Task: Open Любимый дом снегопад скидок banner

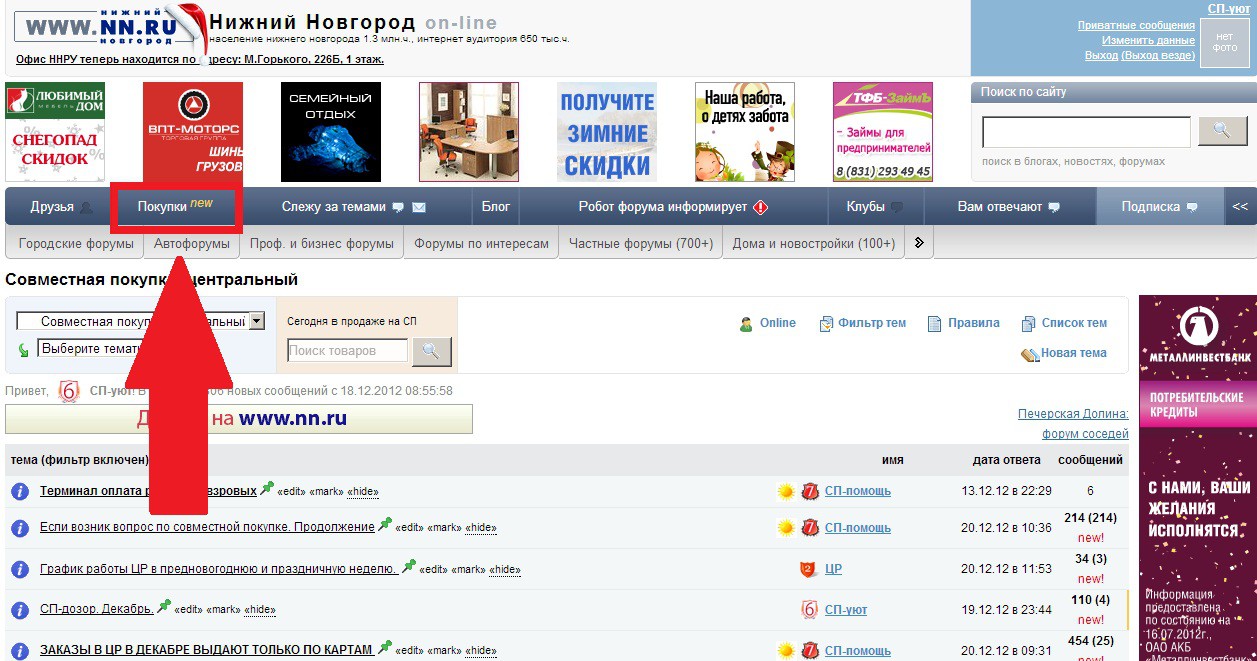Action: [55, 132]
